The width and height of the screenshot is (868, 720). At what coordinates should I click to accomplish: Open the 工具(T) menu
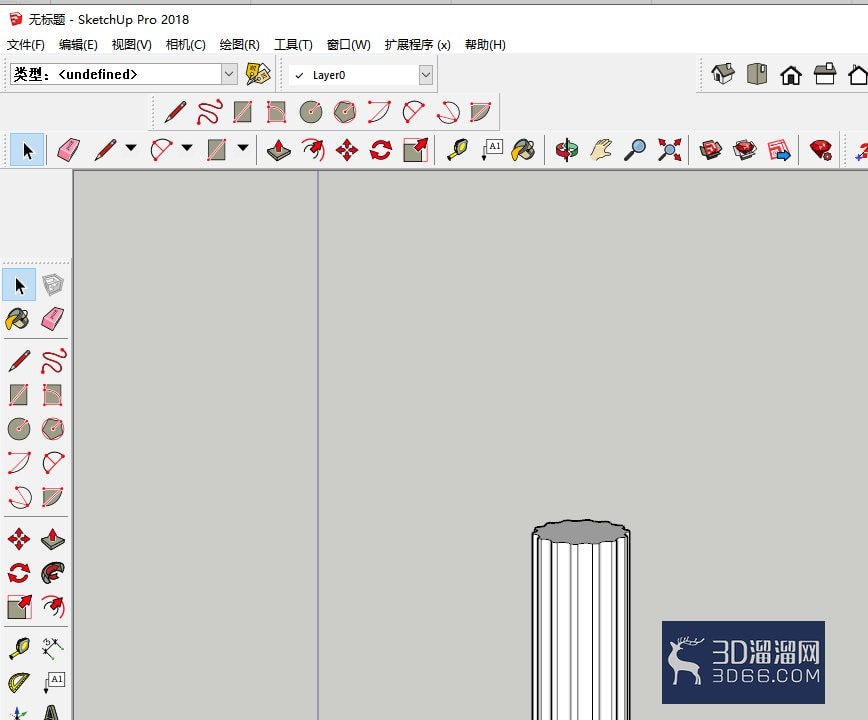293,44
